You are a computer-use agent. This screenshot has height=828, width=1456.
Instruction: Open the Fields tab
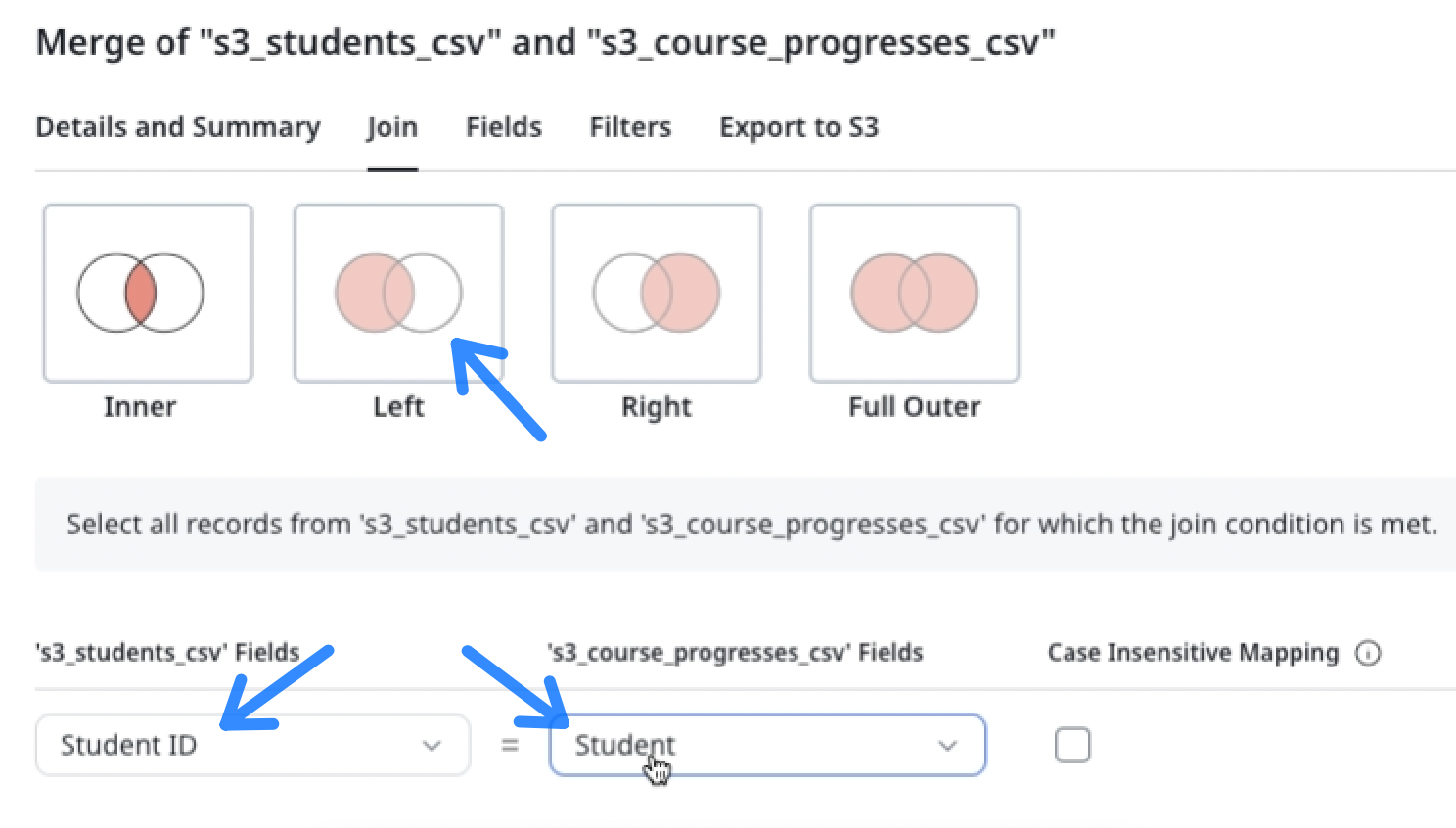[504, 127]
